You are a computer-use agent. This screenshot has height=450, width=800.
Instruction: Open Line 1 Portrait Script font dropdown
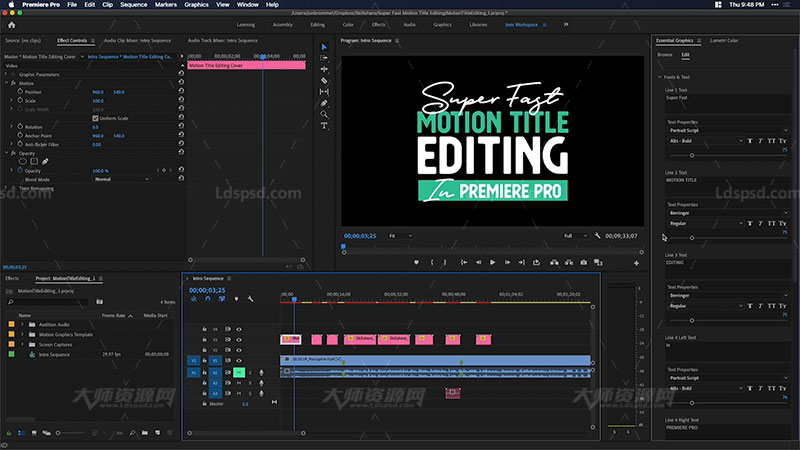(x=729, y=130)
